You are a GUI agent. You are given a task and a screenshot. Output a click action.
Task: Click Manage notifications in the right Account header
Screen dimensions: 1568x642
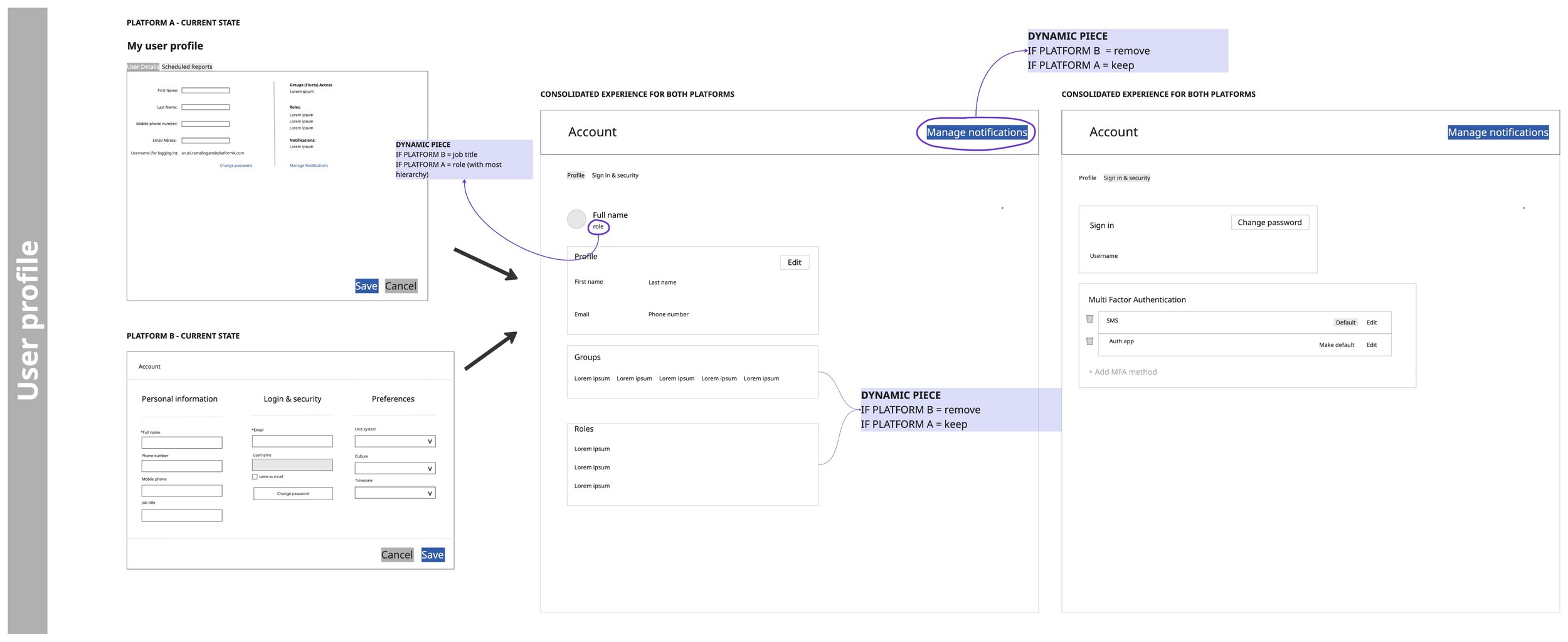pos(1498,132)
